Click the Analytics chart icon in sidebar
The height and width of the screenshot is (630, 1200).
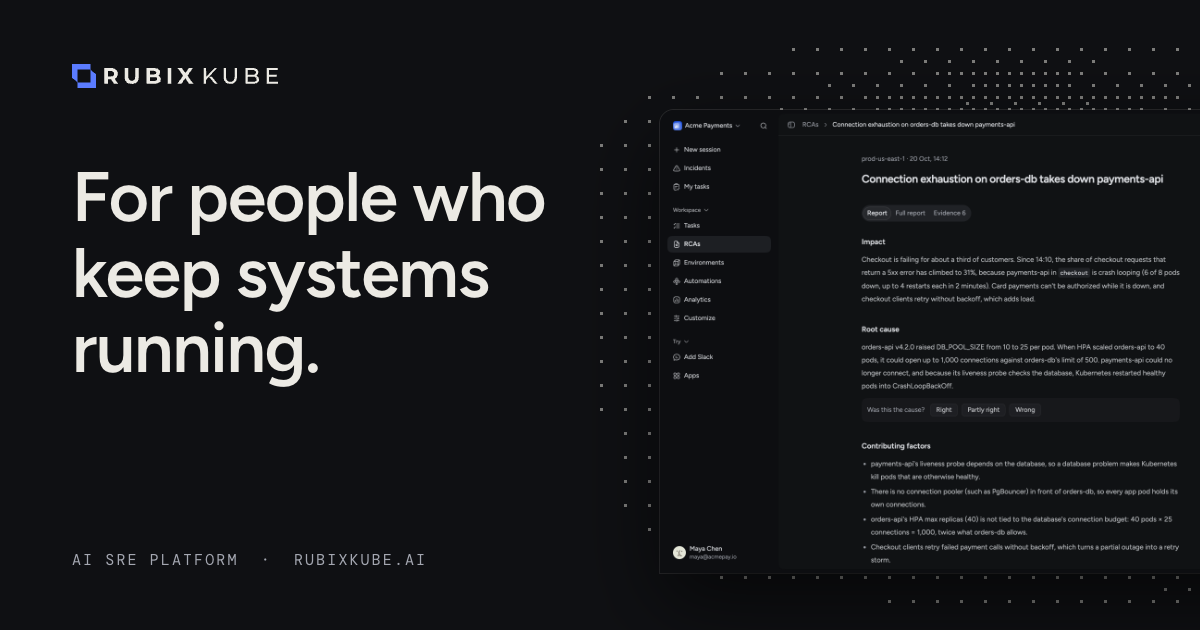[677, 299]
